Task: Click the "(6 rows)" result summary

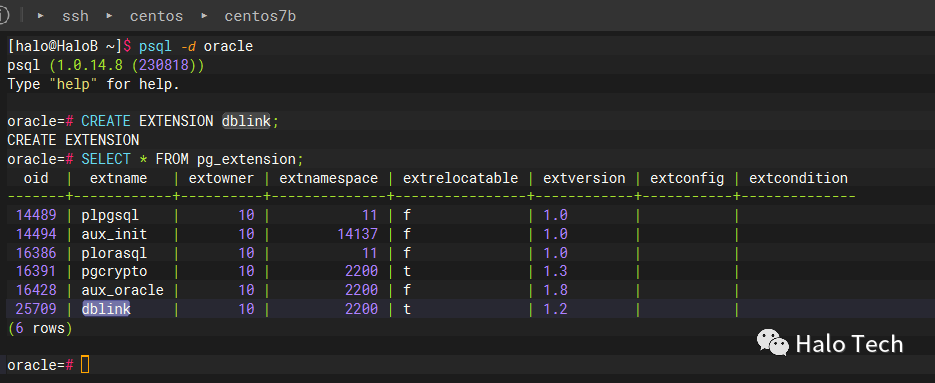Action: [x=40, y=328]
